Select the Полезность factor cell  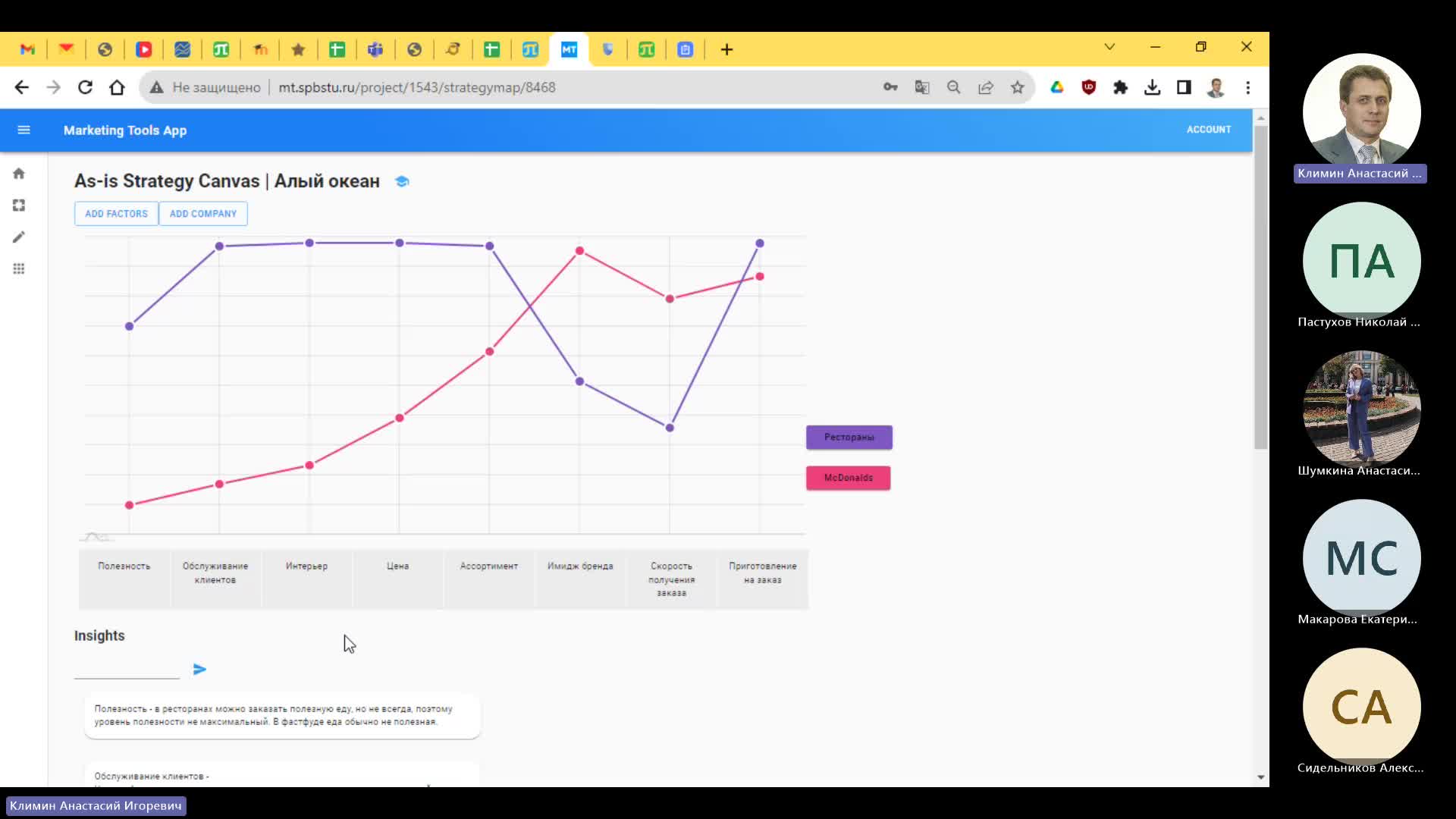(124, 579)
